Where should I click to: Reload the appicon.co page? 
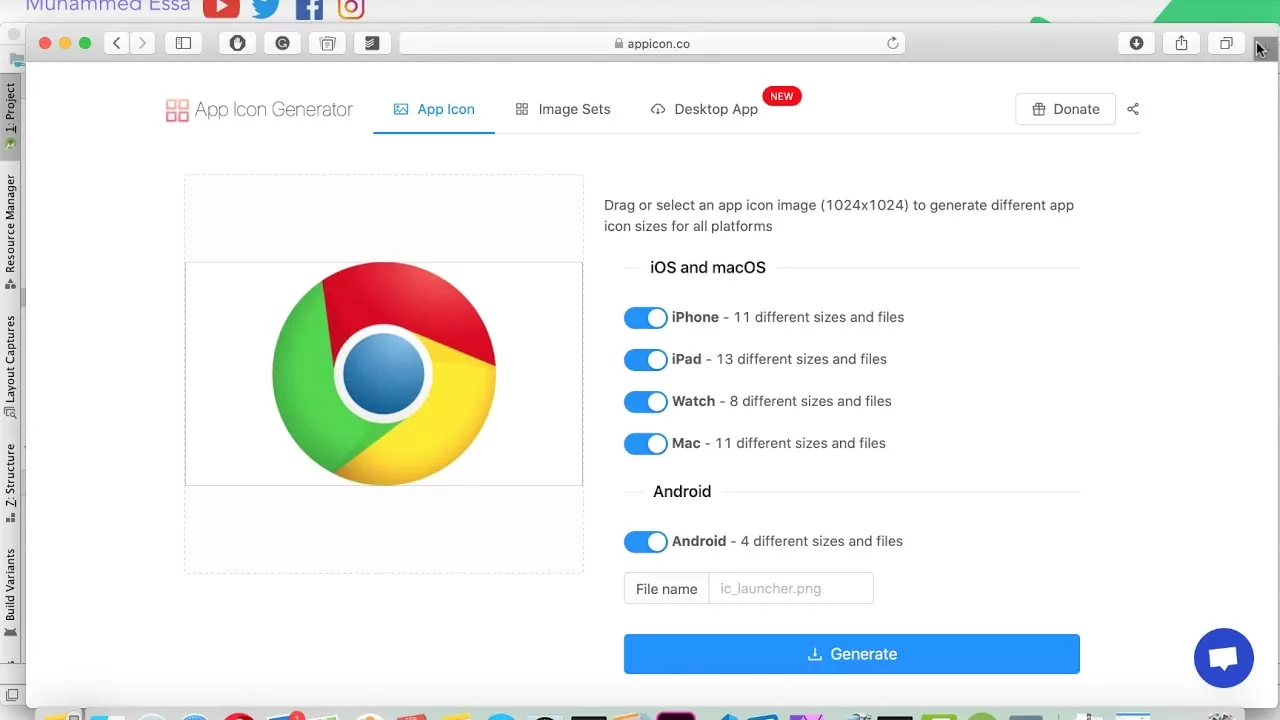pyautogui.click(x=893, y=43)
